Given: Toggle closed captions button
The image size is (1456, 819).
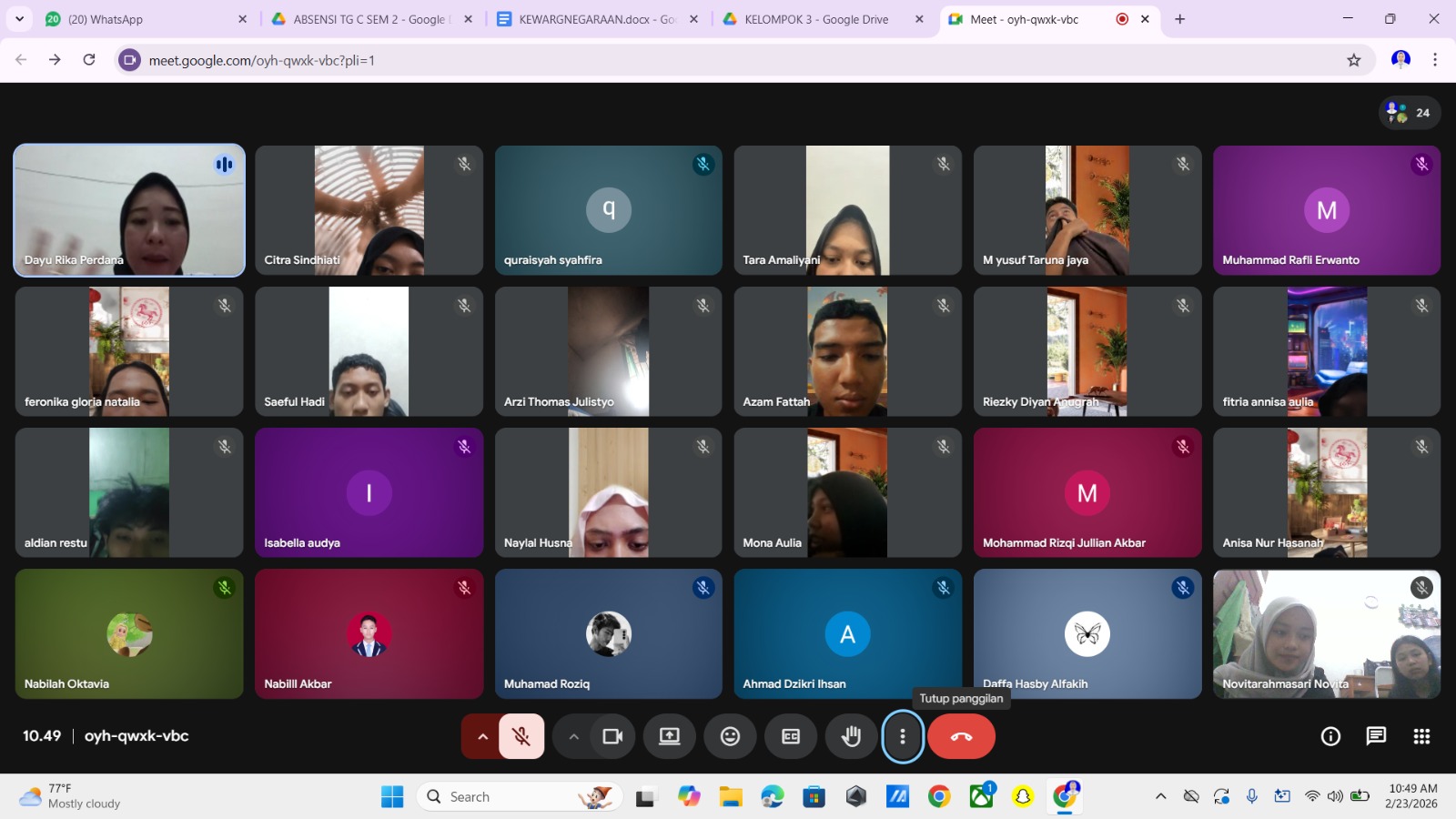Looking at the screenshot, I should [x=791, y=736].
